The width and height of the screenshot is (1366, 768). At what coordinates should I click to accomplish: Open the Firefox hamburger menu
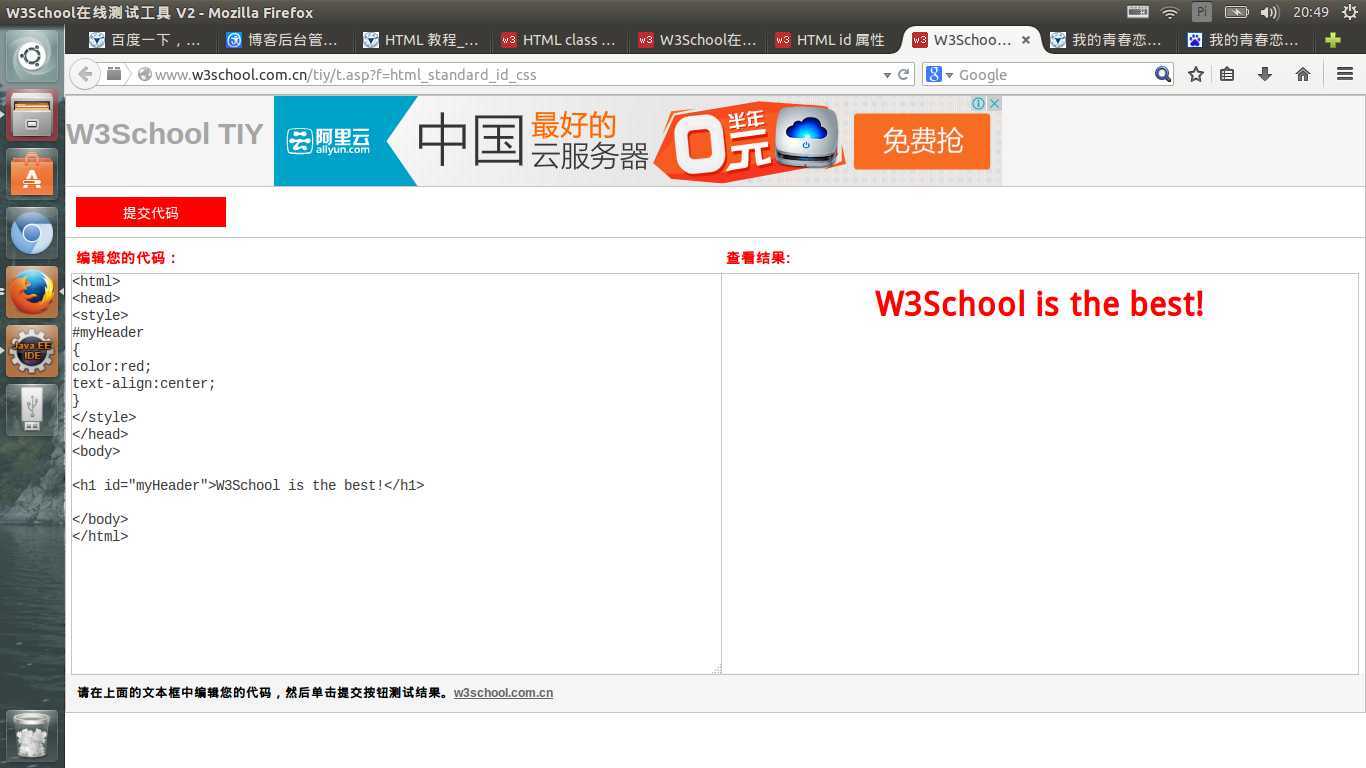click(1345, 74)
